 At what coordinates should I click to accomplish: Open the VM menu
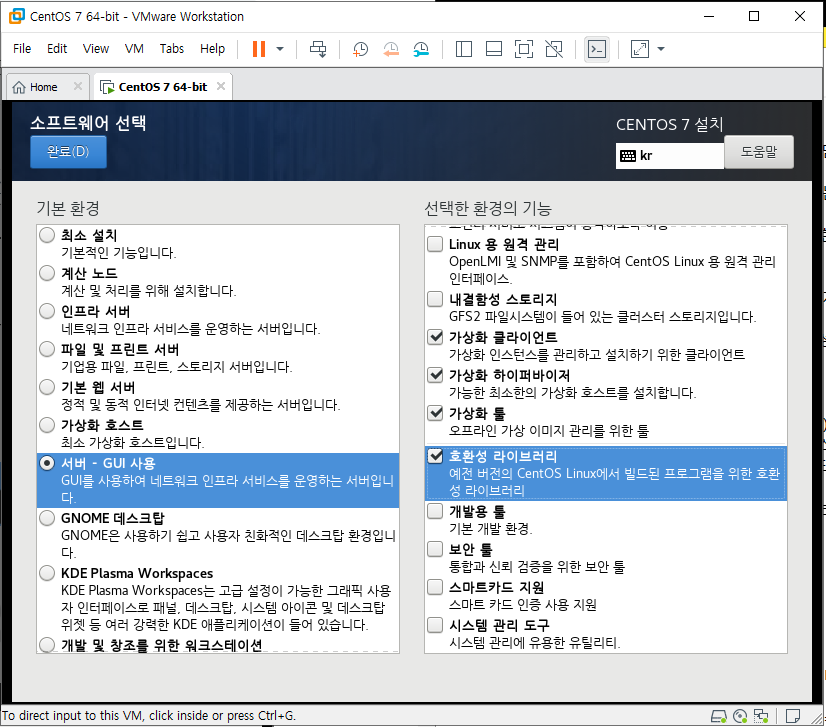point(134,48)
